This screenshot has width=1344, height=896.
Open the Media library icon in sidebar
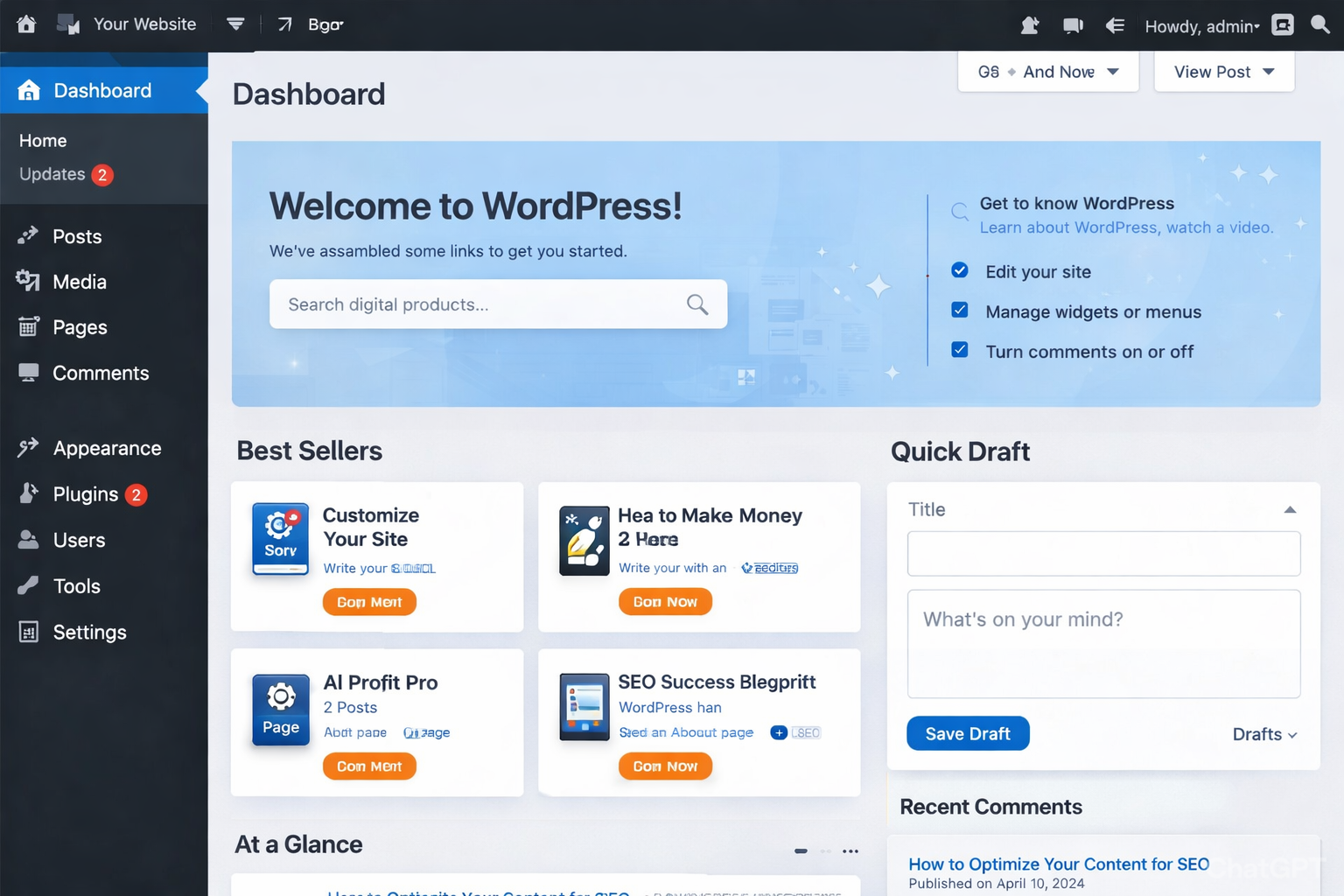(x=28, y=281)
